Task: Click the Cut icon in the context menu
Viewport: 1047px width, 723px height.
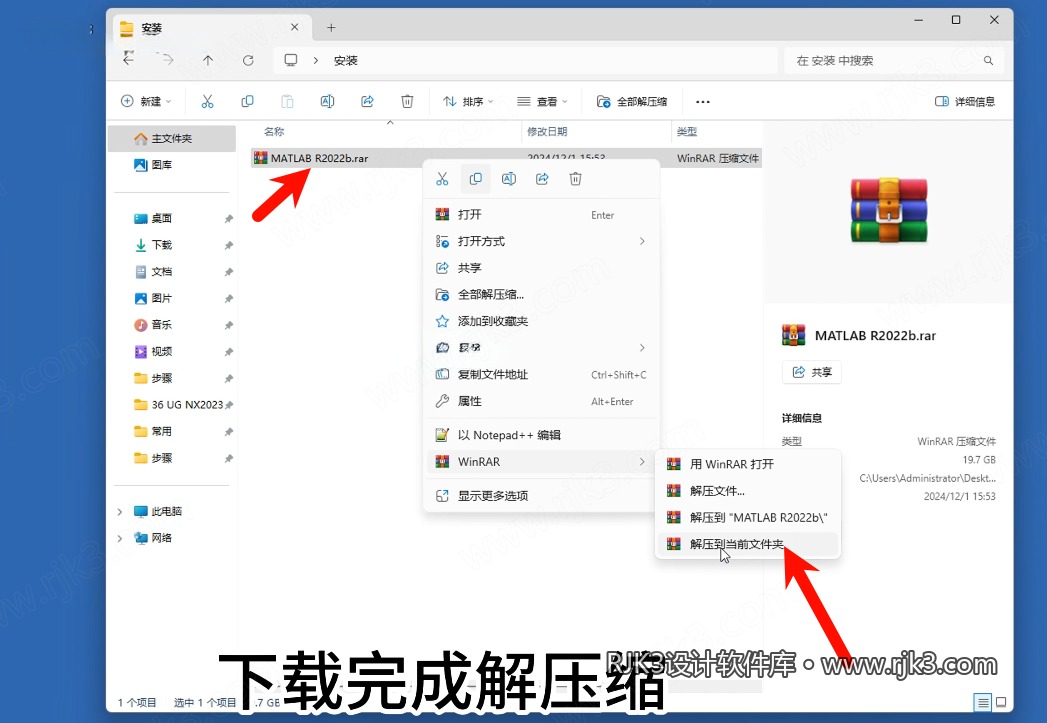Action: tap(442, 179)
